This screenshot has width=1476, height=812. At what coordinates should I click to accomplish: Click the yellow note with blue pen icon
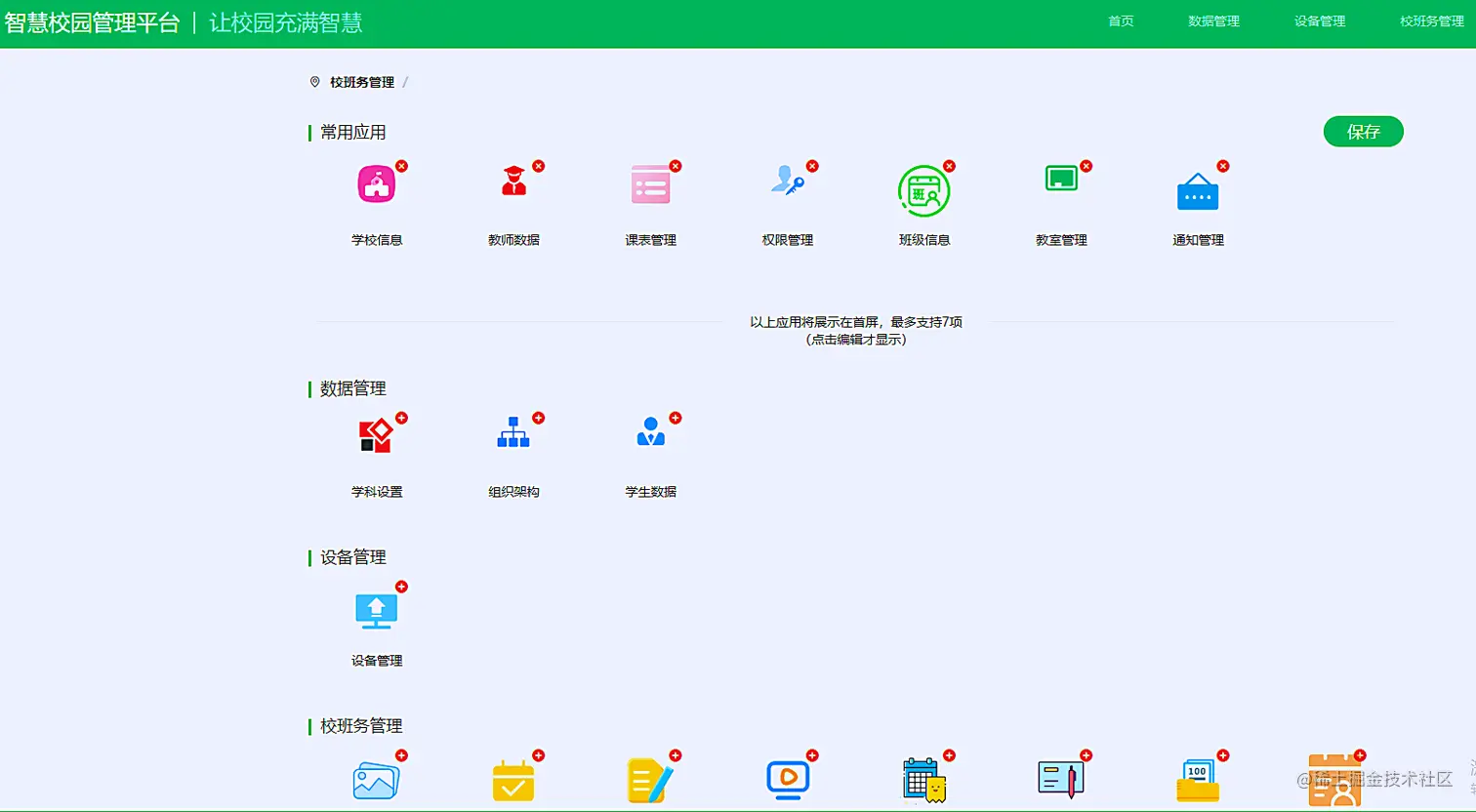pyautogui.click(x=650, y=781)
